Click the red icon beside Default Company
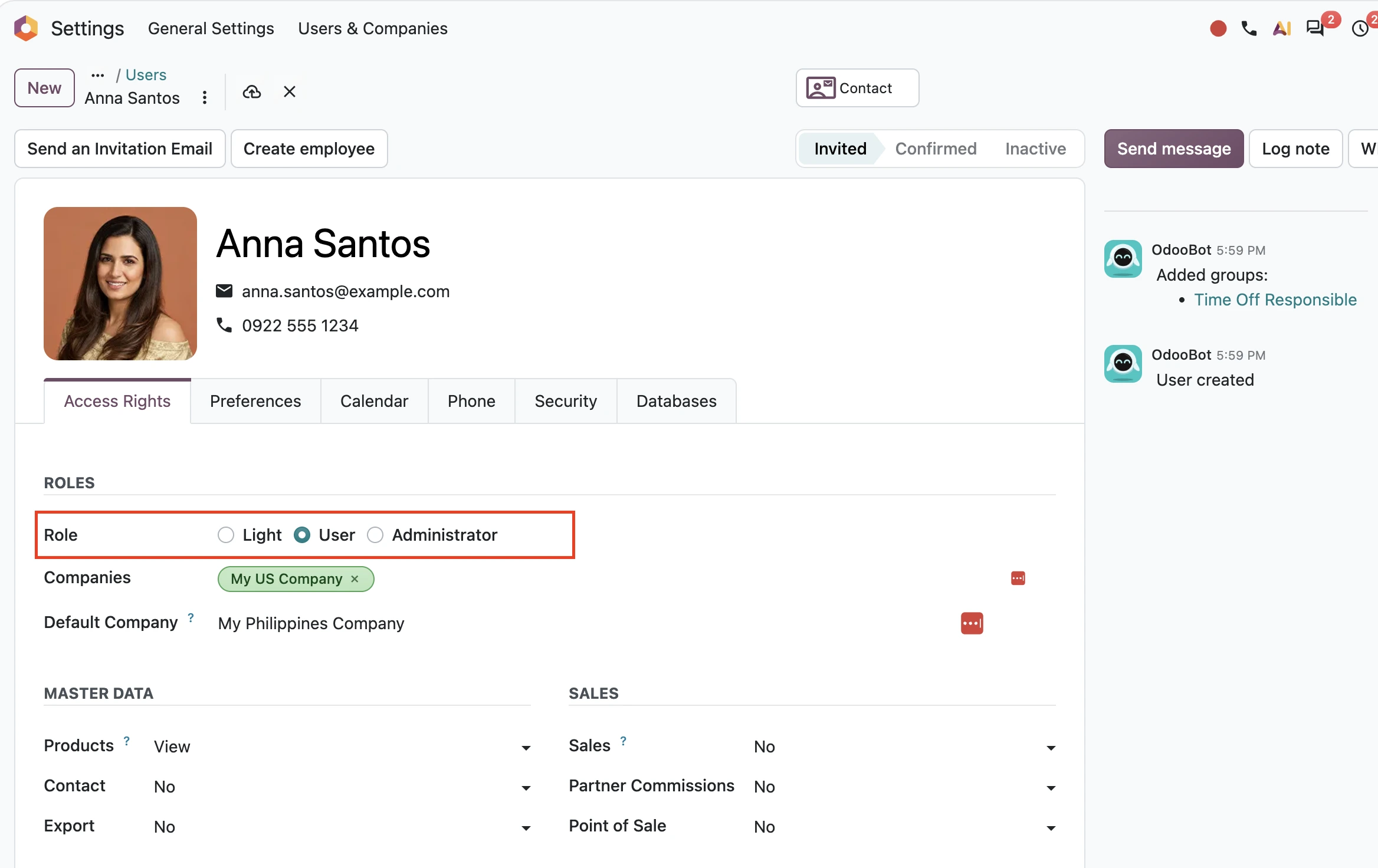This screenshot has height=868, width=1378. [x=972, y=623]
